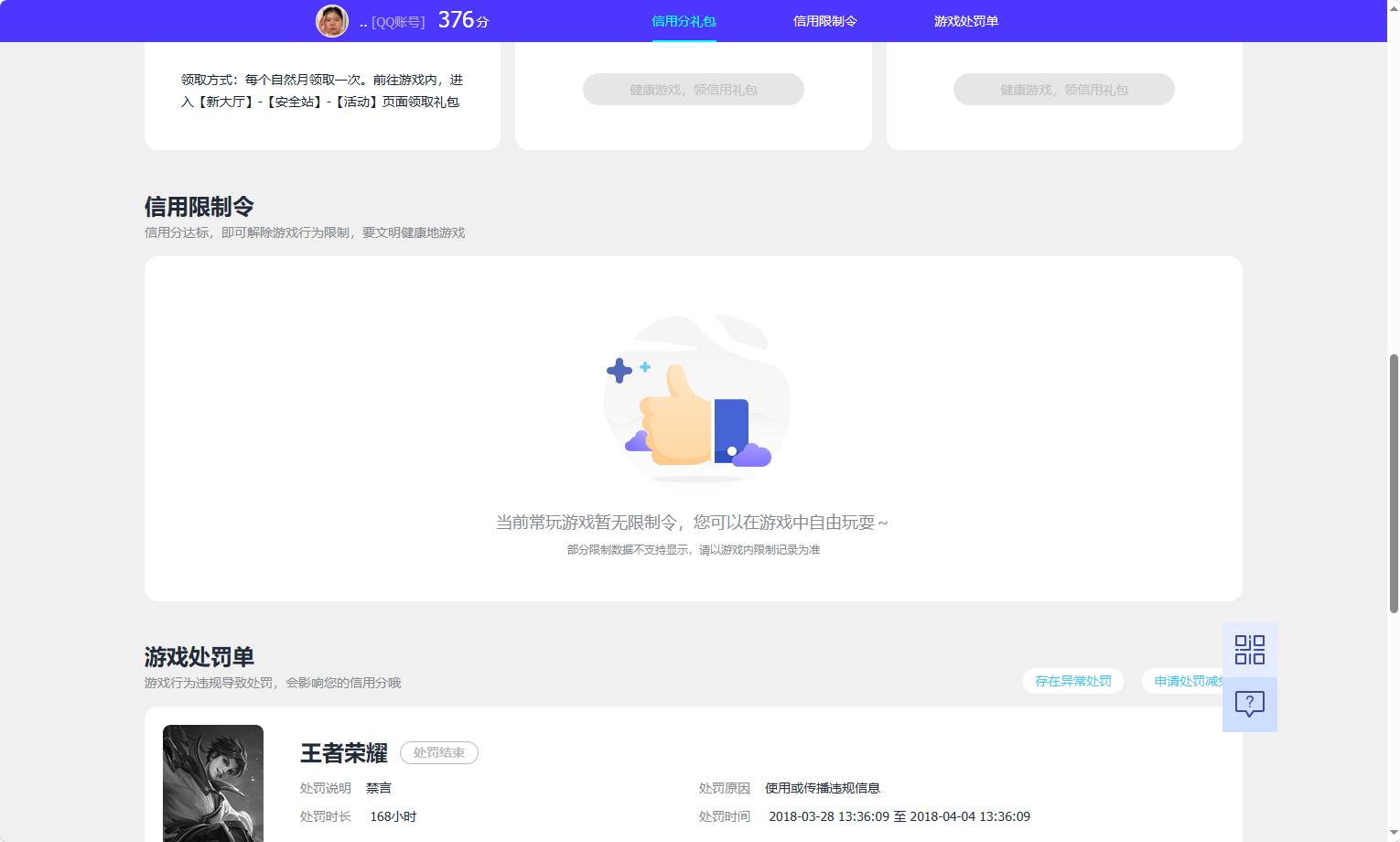Click the 禁言 penalty description value
The height and width of the screenshot is (842, 1400).
(379, 788)
